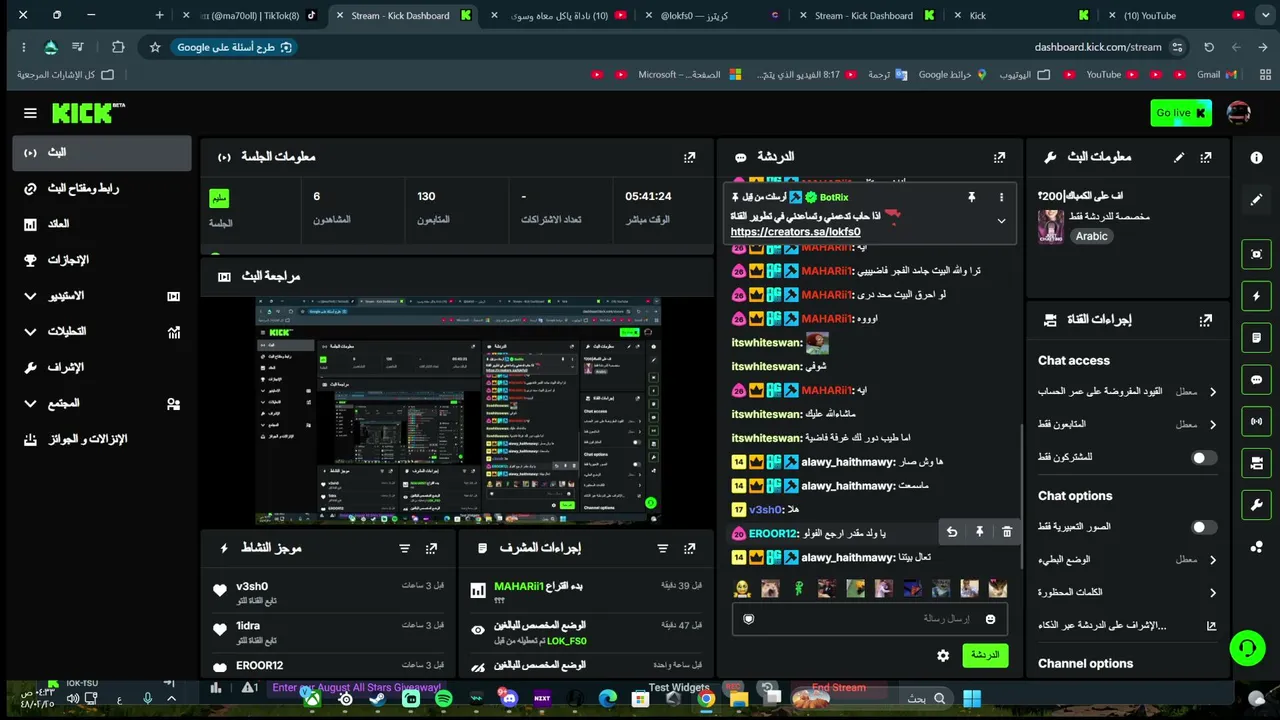Click the pencil icon in right rail

pos(1257,199)
